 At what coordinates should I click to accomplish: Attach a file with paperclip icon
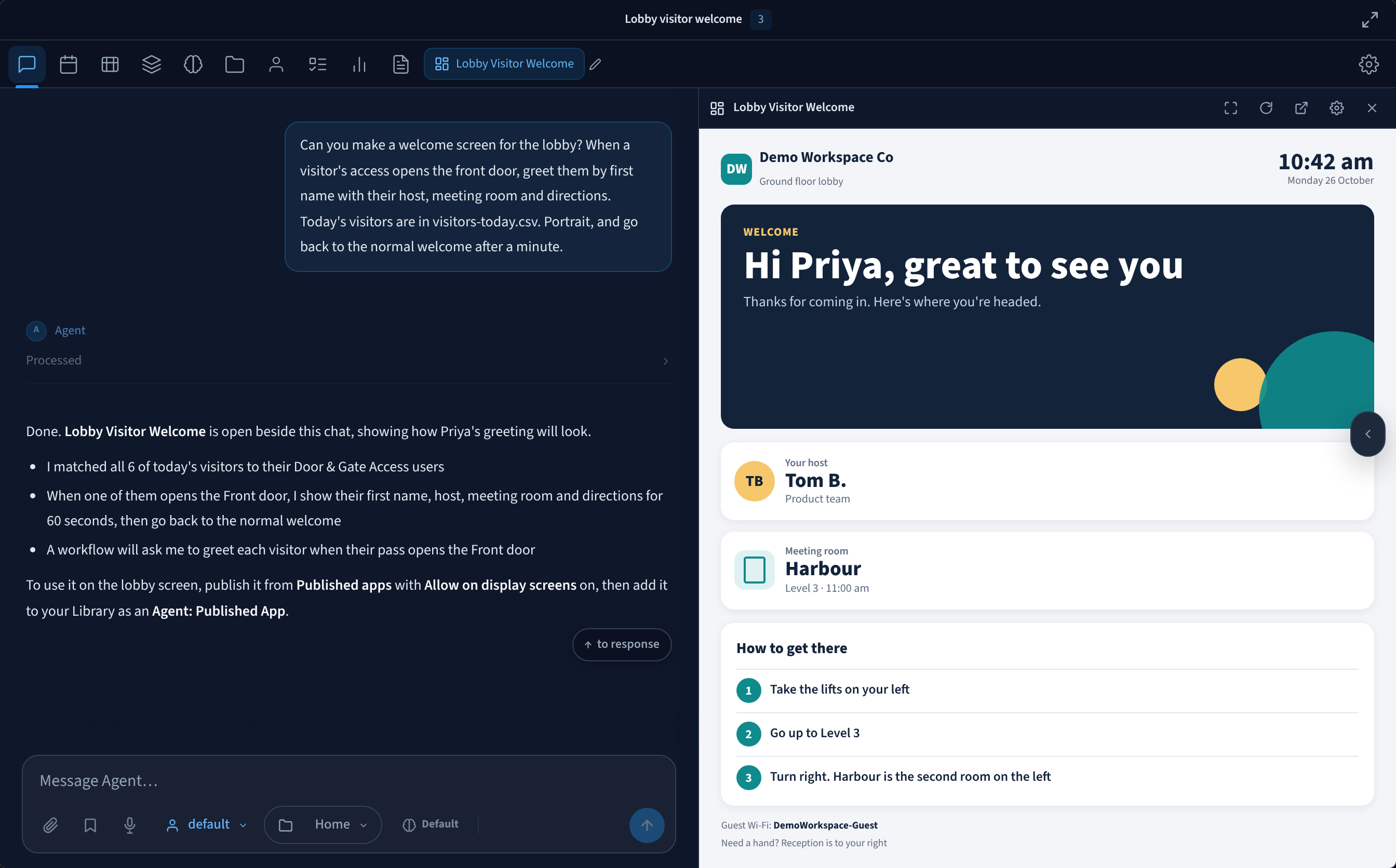pos(50,825)
